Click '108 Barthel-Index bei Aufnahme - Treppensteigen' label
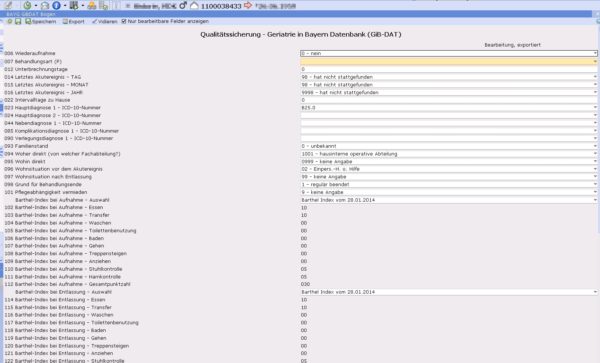Viewport: 600px width, 363px height. coord(65,254)
